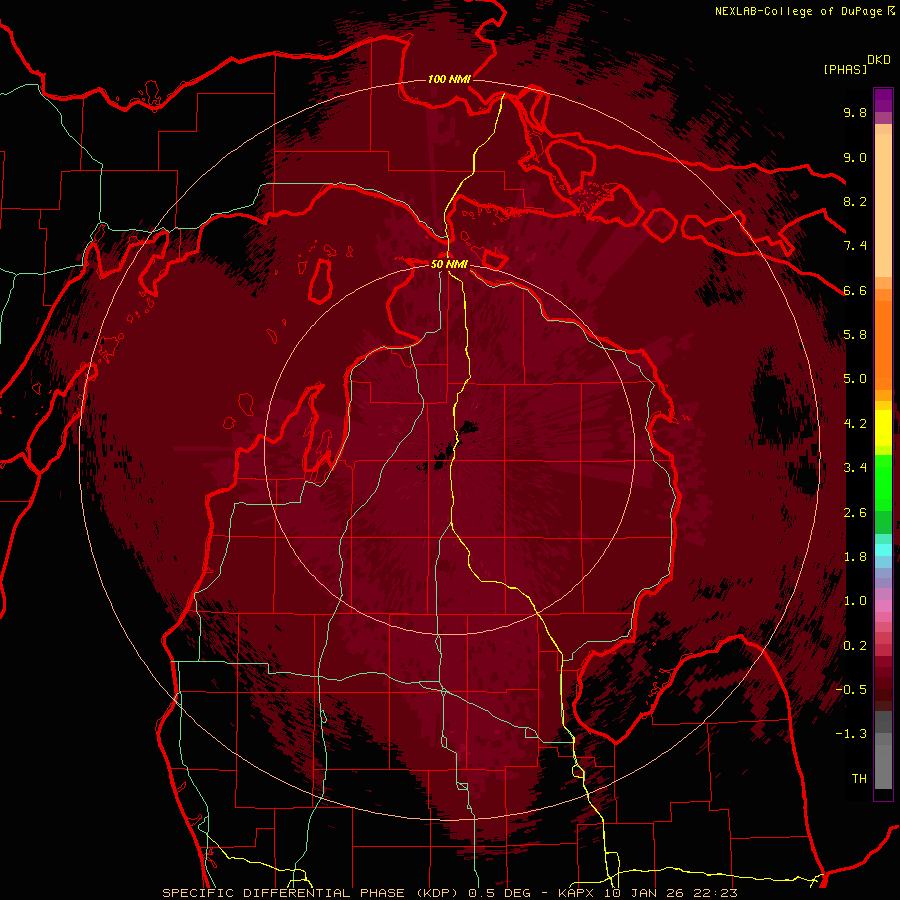
Task: Select the cyan band of the color scale
Action: (883, 550)
